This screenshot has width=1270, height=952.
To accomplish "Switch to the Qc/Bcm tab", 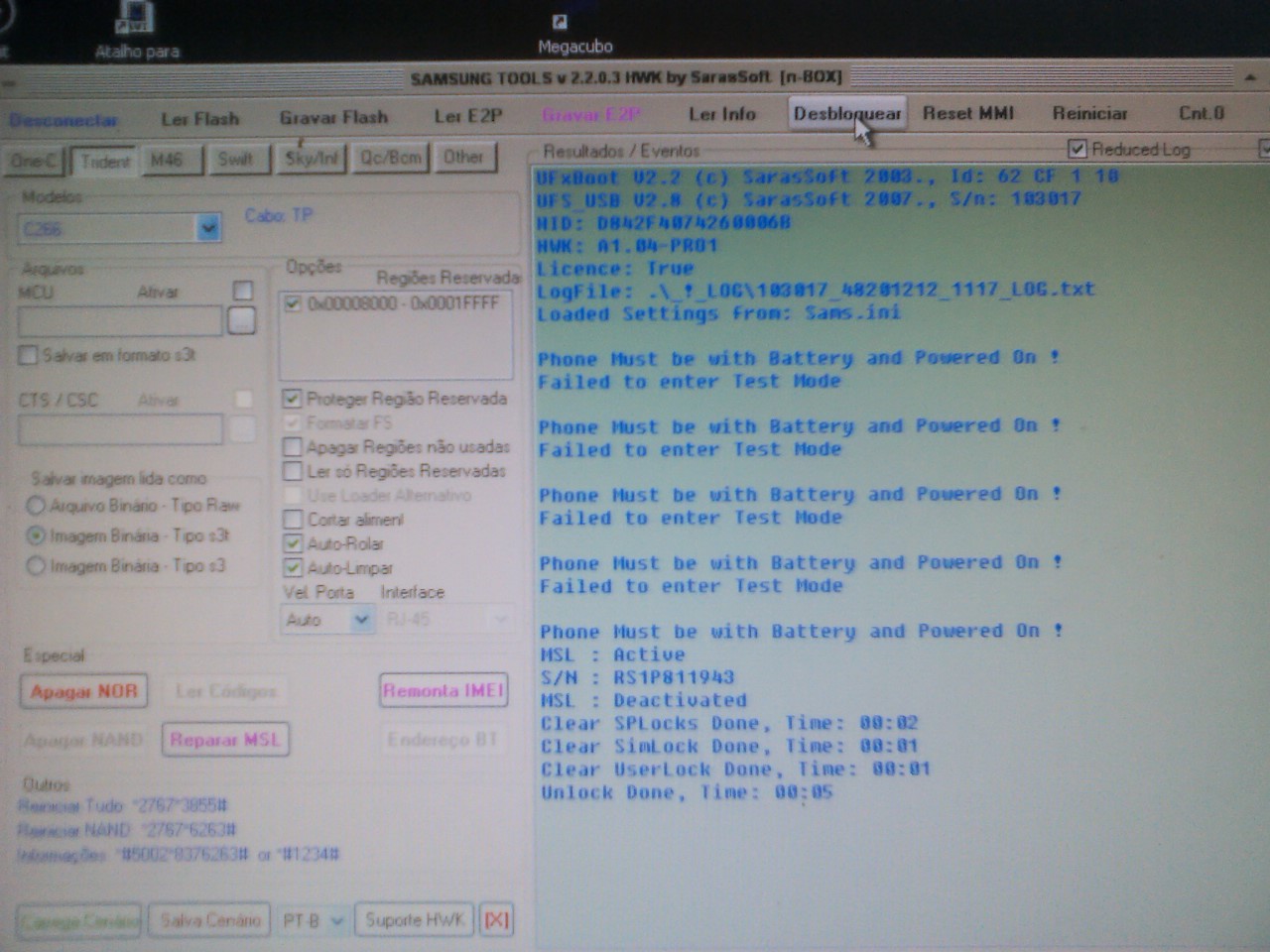I will point(391,158).
